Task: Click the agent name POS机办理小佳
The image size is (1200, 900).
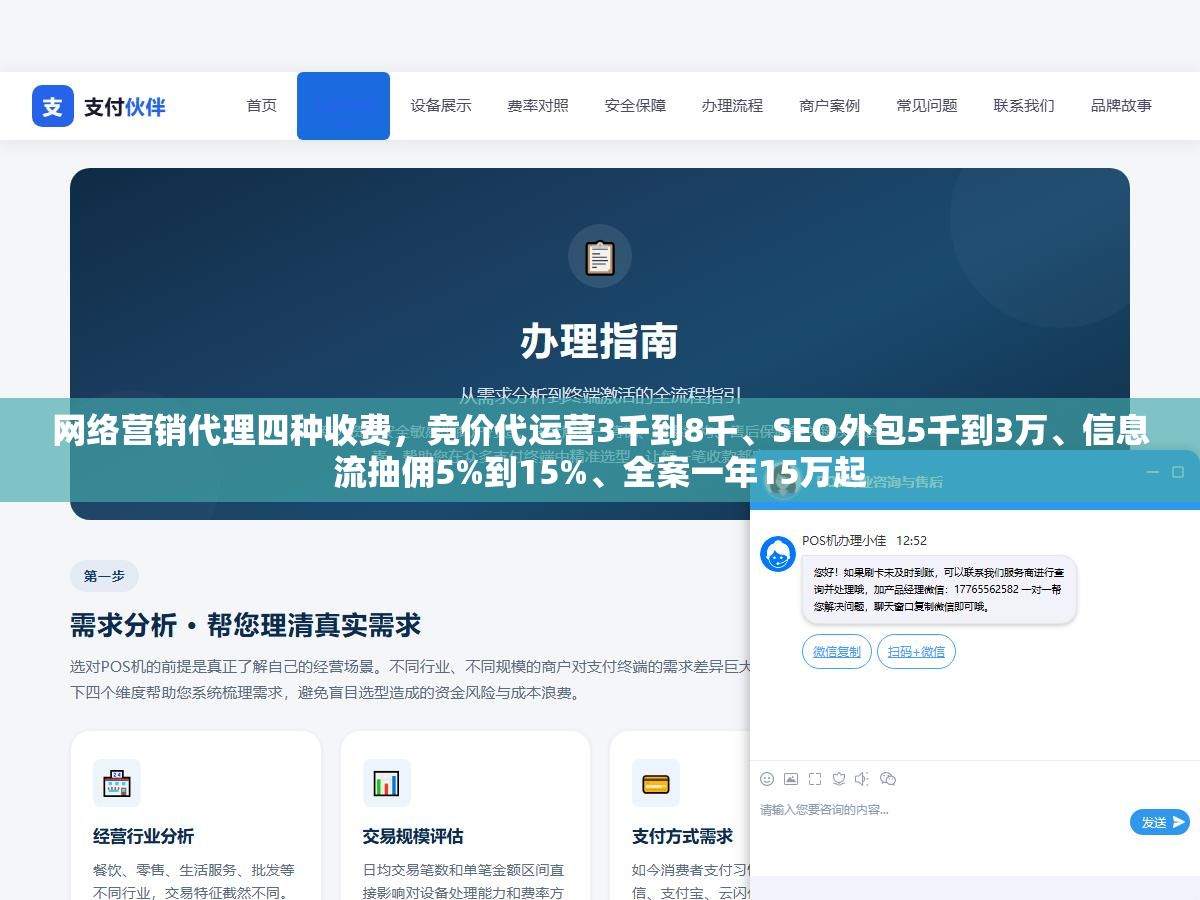Action: click(844, 540)
